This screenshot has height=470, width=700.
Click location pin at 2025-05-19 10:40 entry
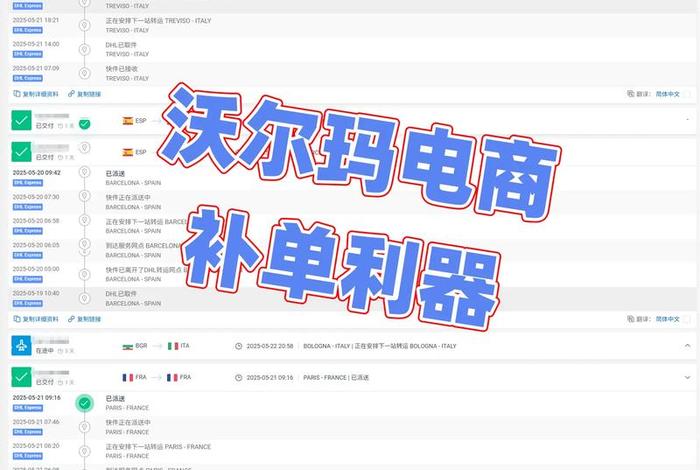coord(84,298)
